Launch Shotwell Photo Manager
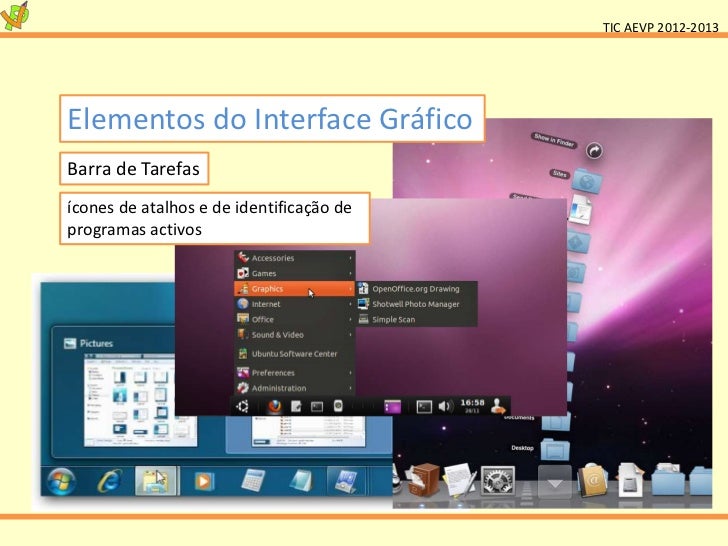 click(416, 304)
